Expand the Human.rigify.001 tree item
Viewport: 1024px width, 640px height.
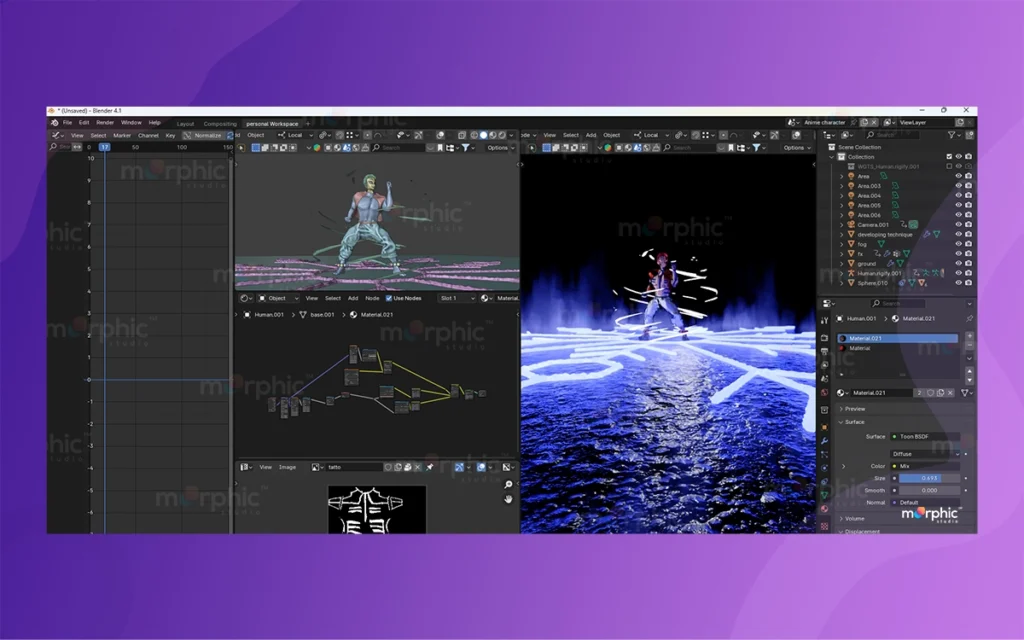pyautogui.click(x=842, y=273)
